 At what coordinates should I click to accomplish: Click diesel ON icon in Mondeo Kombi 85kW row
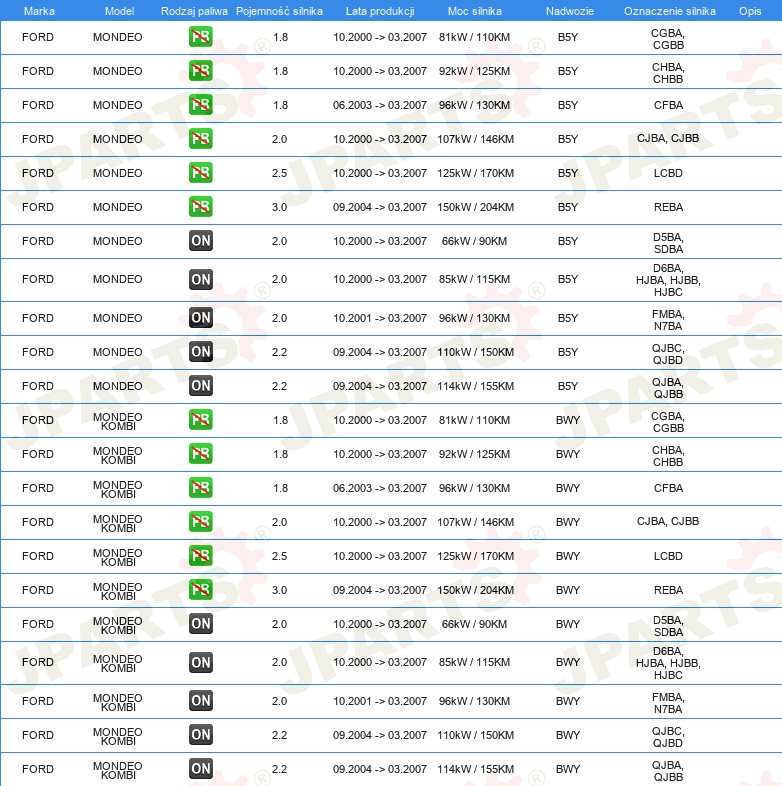point(201,662)
